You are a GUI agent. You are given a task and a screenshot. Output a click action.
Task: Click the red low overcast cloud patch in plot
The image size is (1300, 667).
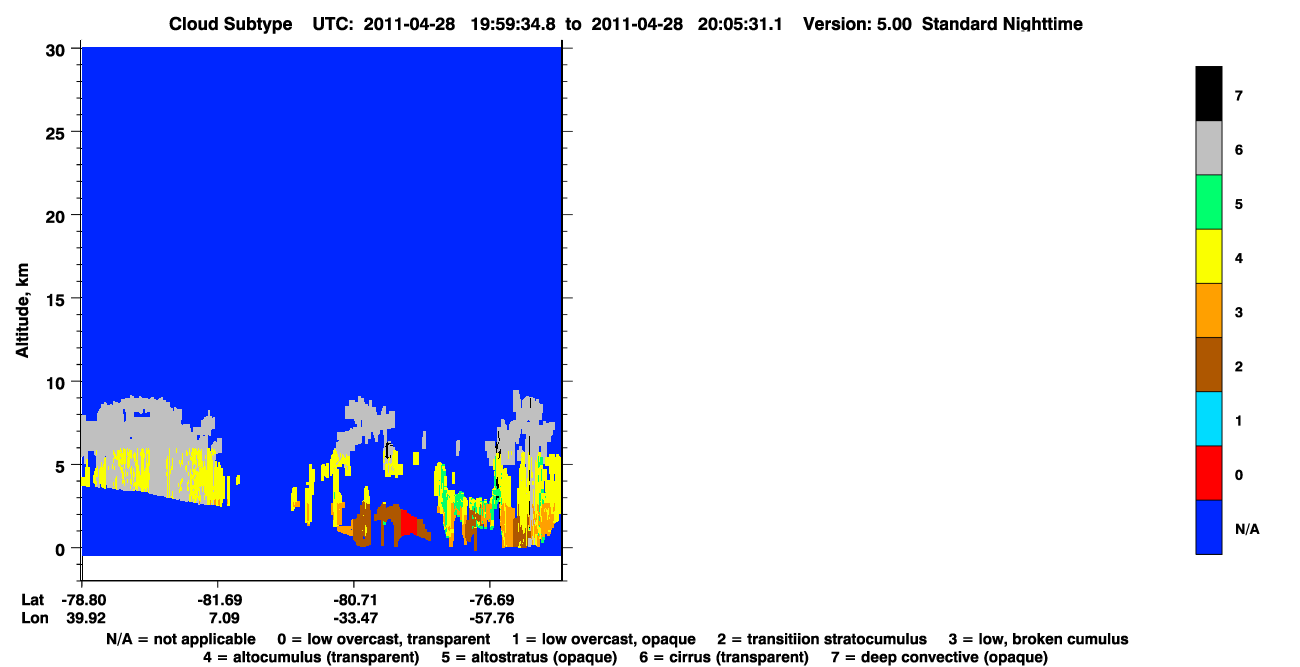409,522
